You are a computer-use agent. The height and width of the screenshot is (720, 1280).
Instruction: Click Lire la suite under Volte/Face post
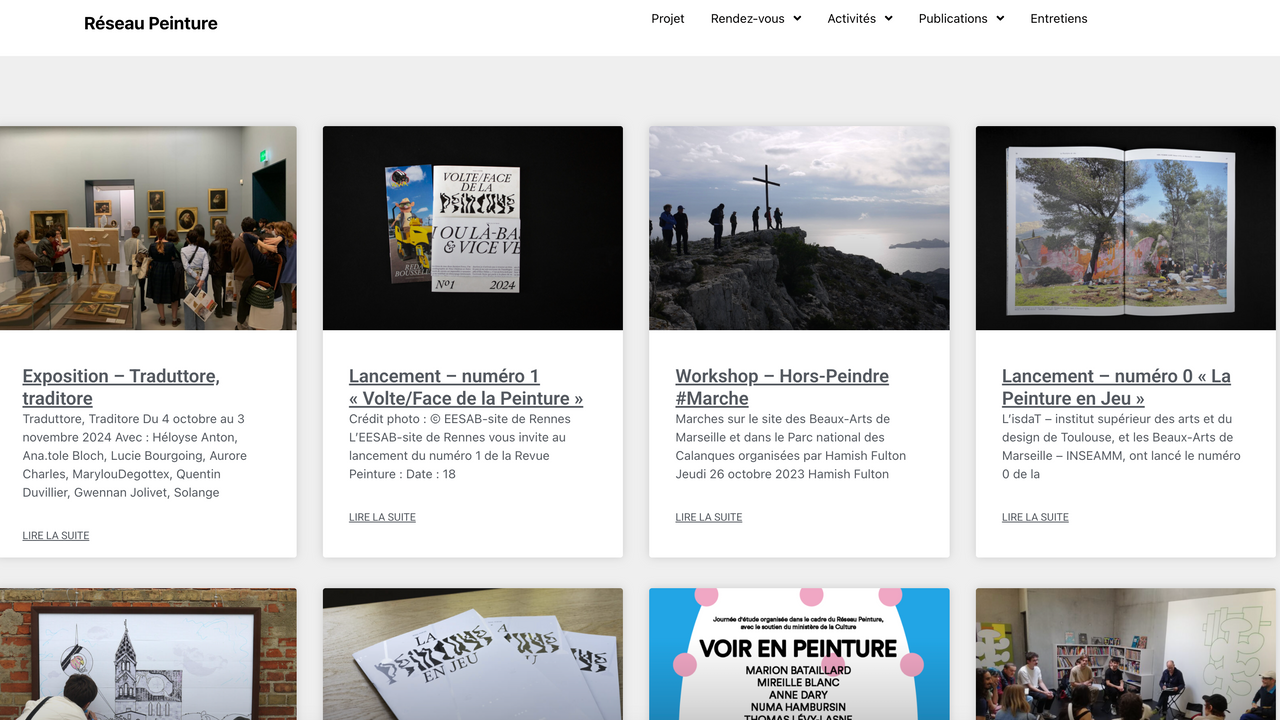(x=382, y=517)
